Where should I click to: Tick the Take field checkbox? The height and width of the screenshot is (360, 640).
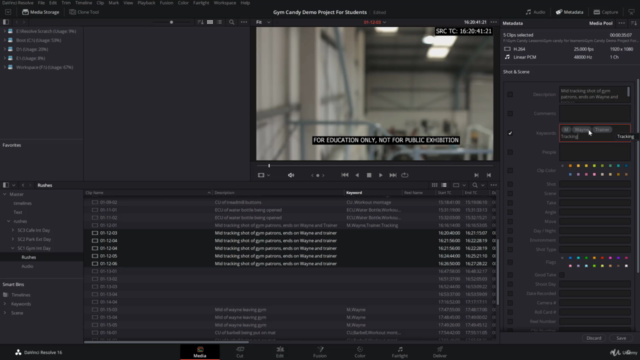coord(510,203)
